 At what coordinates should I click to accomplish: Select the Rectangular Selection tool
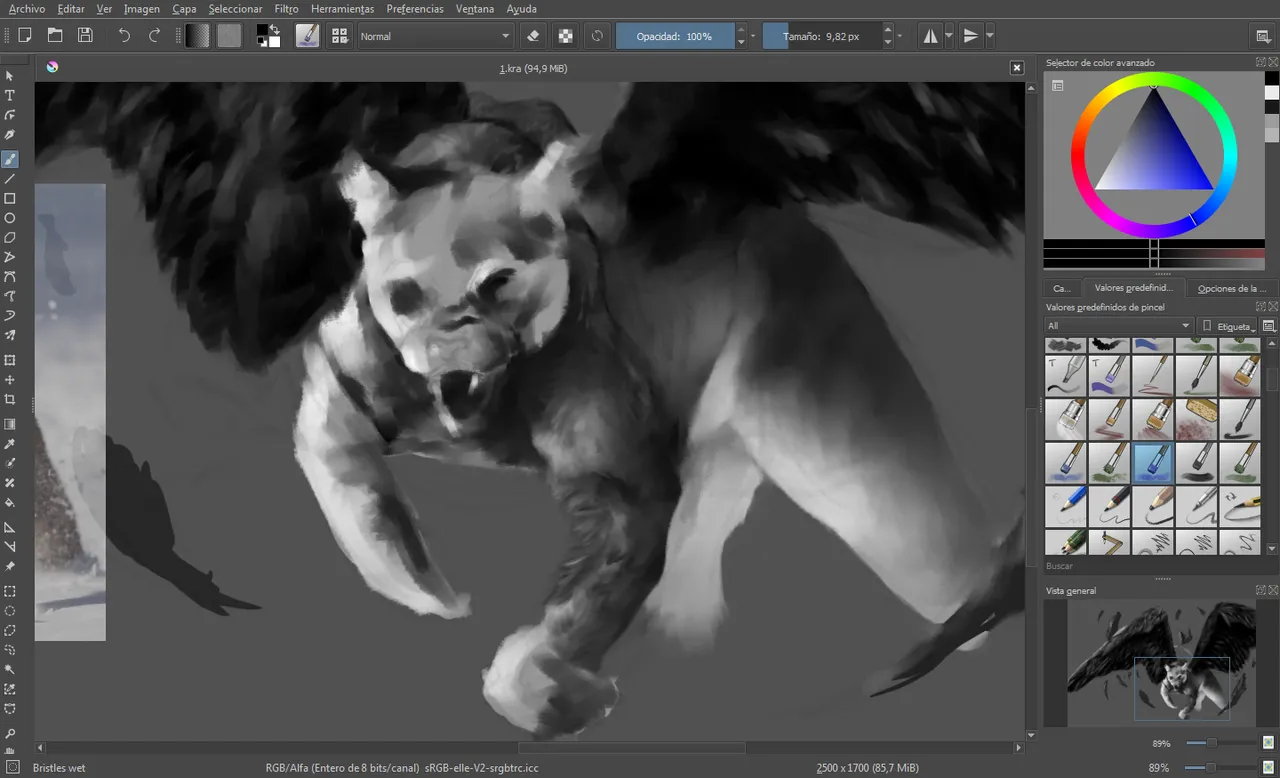[x=10, y=591]
